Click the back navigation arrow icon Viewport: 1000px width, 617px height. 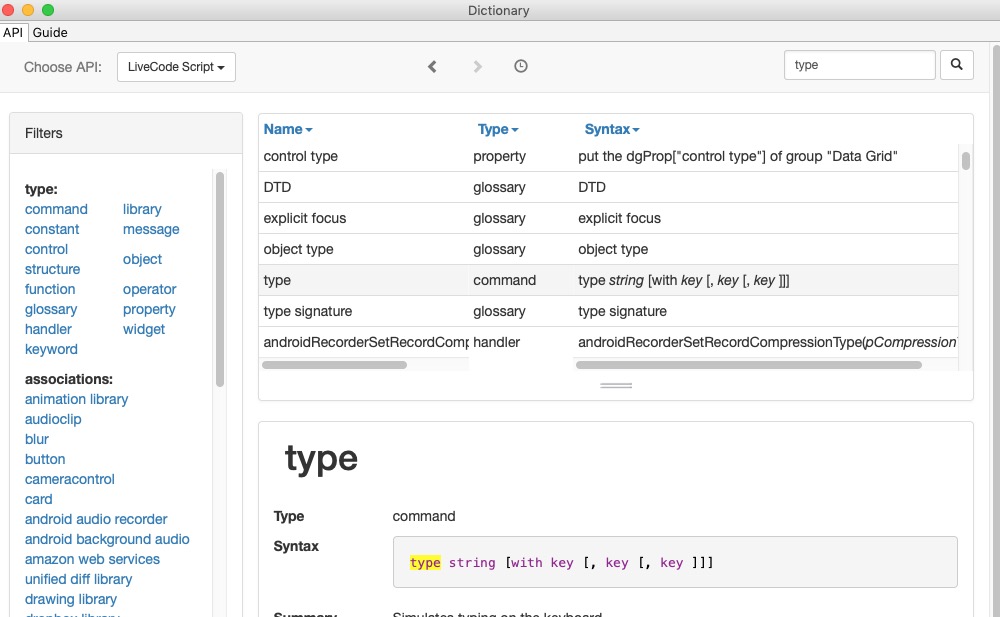[432, 67]
